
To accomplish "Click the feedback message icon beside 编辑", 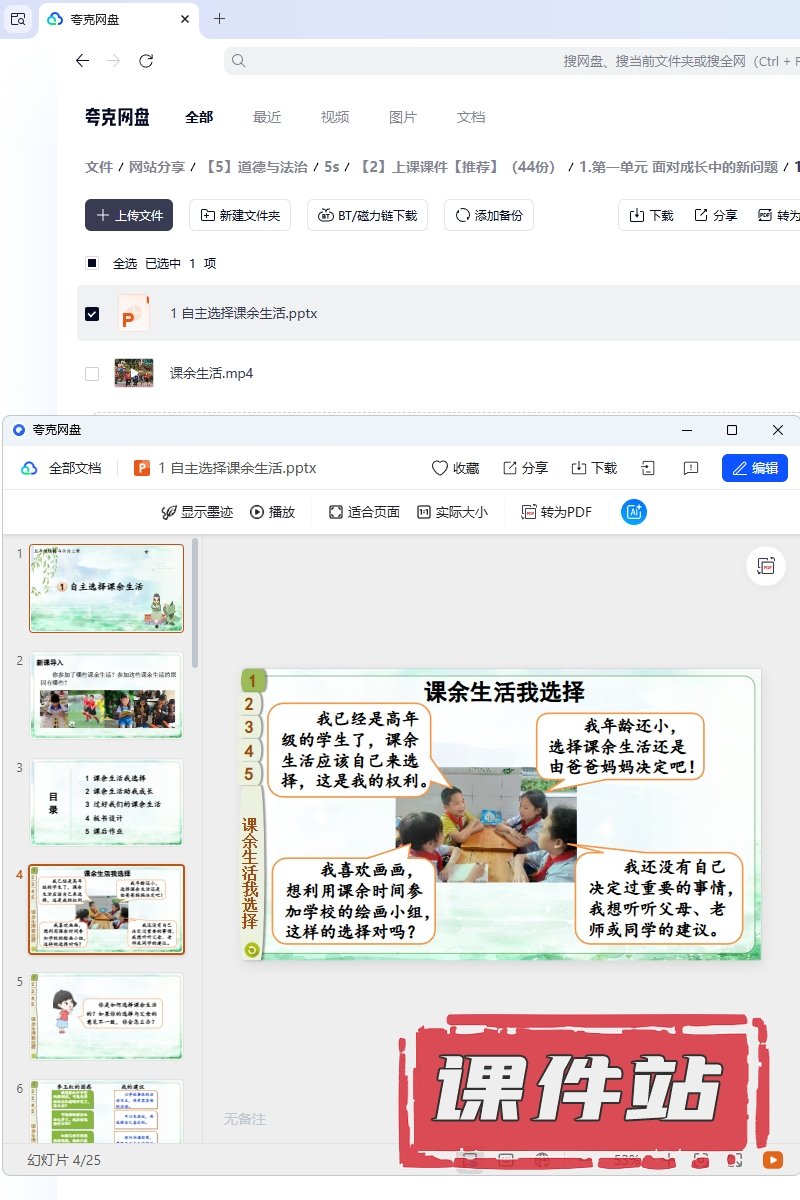I will coord(690,468).
